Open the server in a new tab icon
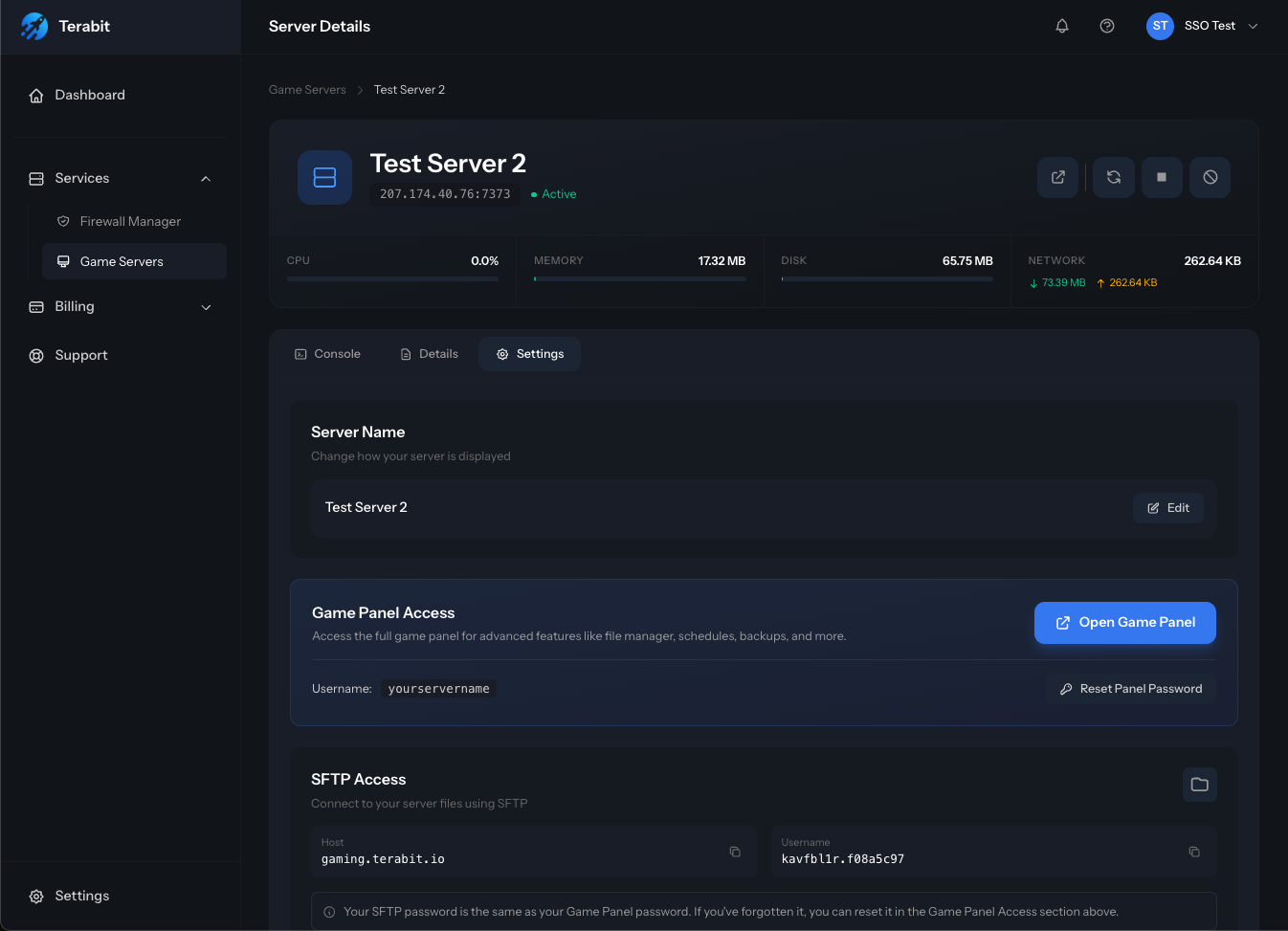The image size is (1288, 931). 1057,177
